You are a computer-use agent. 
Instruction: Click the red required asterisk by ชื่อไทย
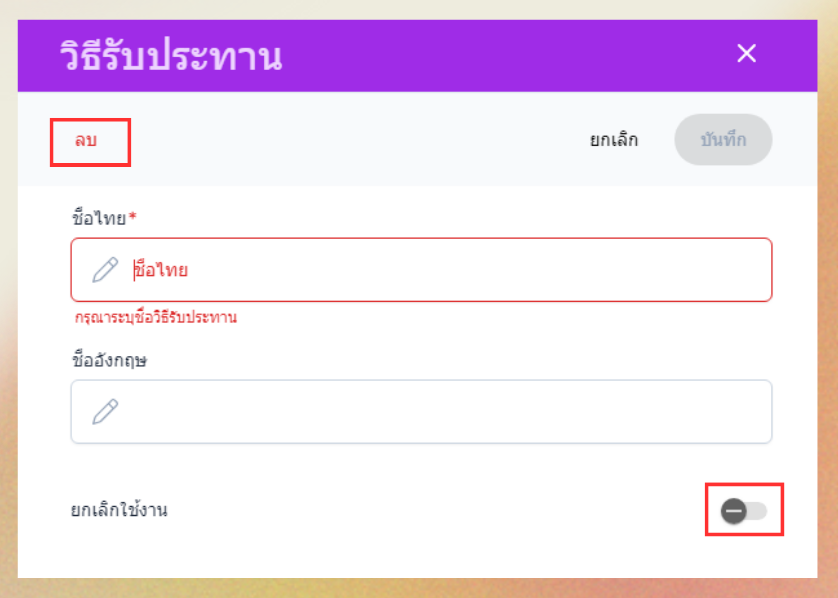click(132, 217)
